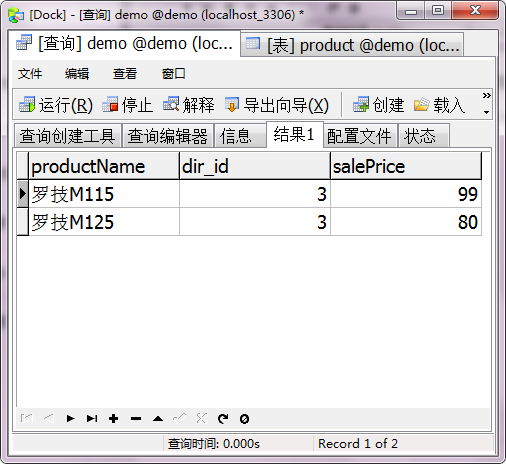Screen dimensions: 506x464
Task: Go to last record navigator button
Action: pyautogui.click(x=92, y=418)
